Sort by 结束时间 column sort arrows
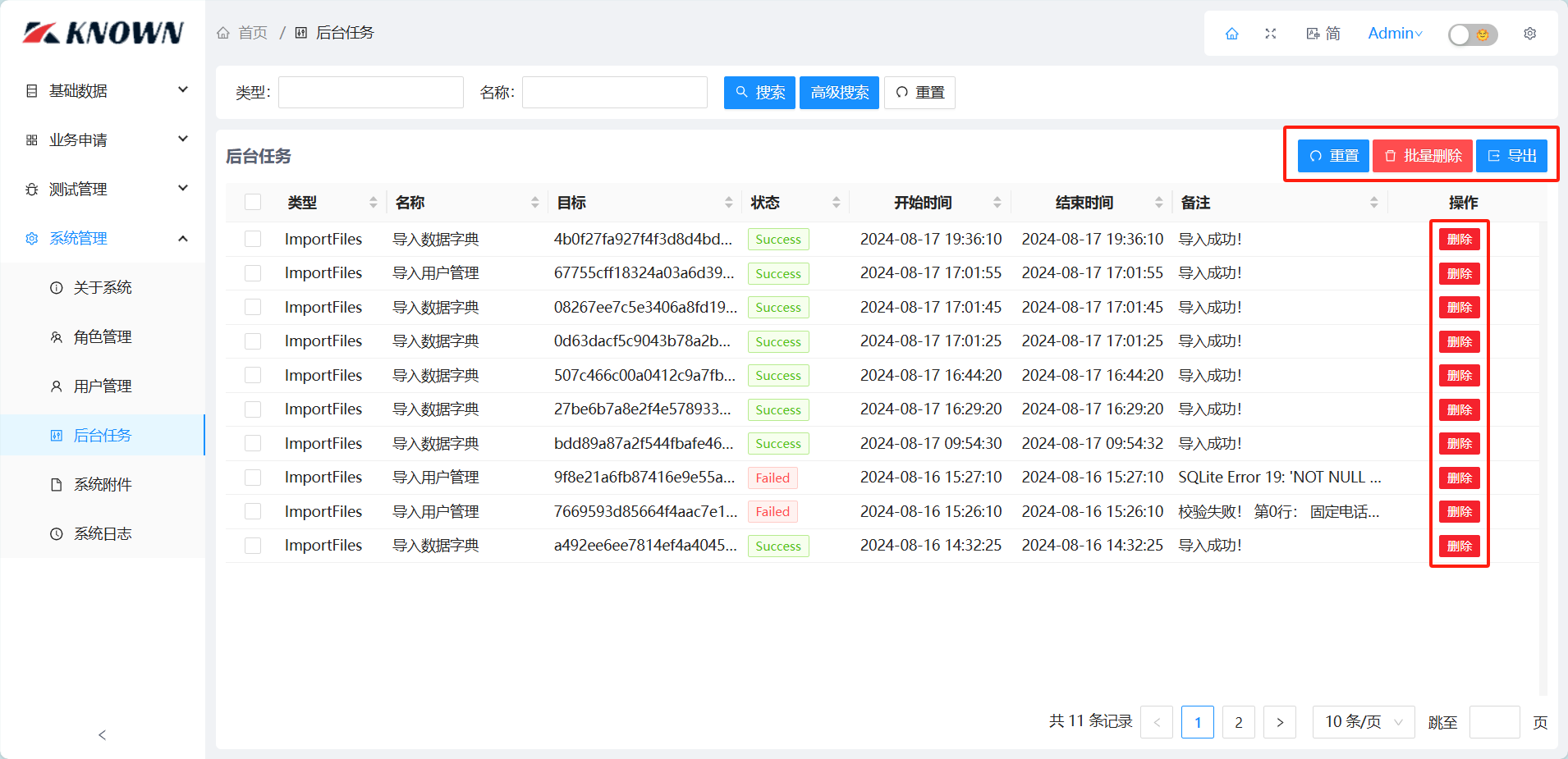 pyautogui.click(x=1159, y=203)
